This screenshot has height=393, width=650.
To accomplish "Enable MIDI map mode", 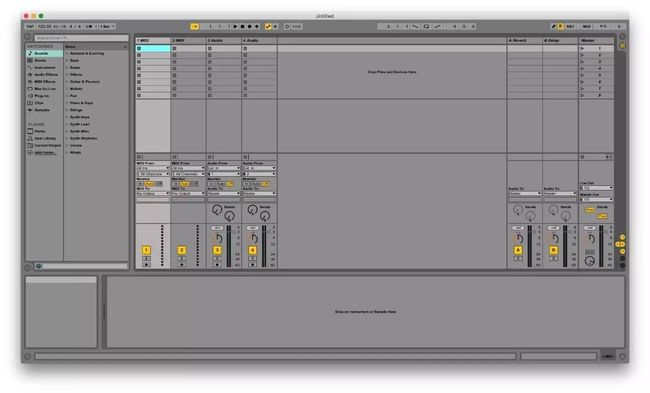I will [587, 27].
